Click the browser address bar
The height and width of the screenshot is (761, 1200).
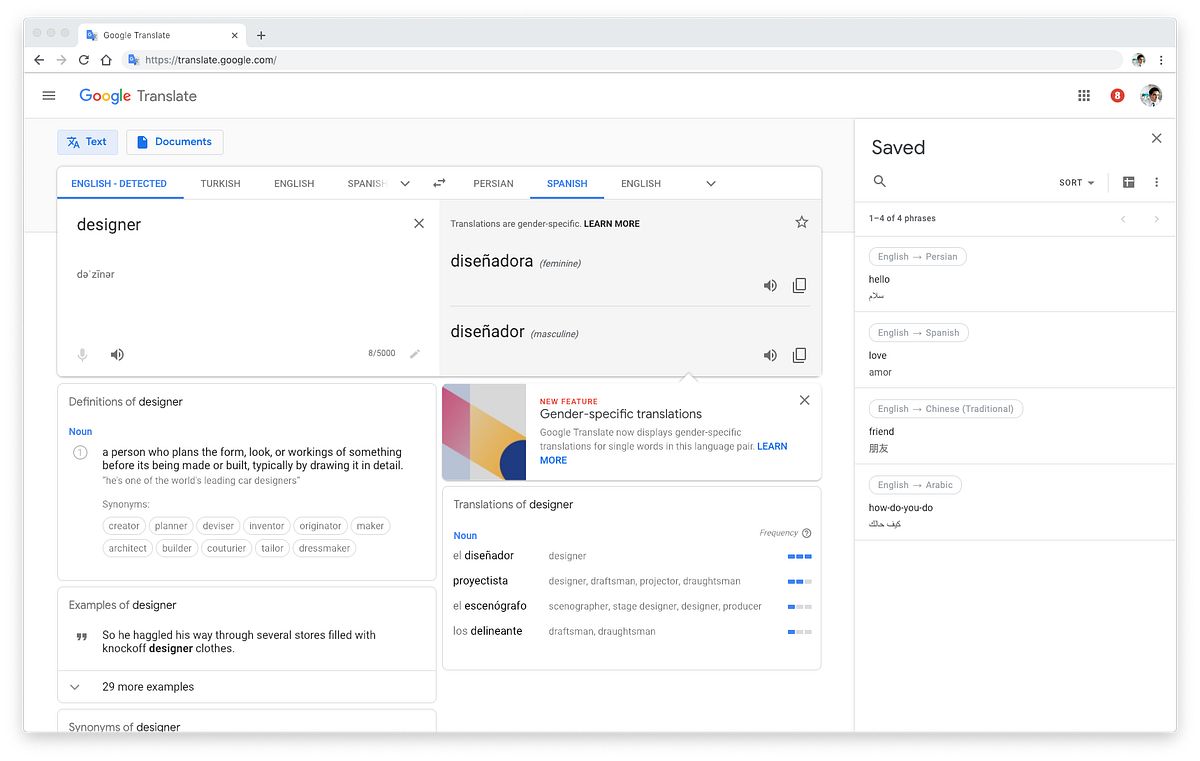(x=622, y=60)
